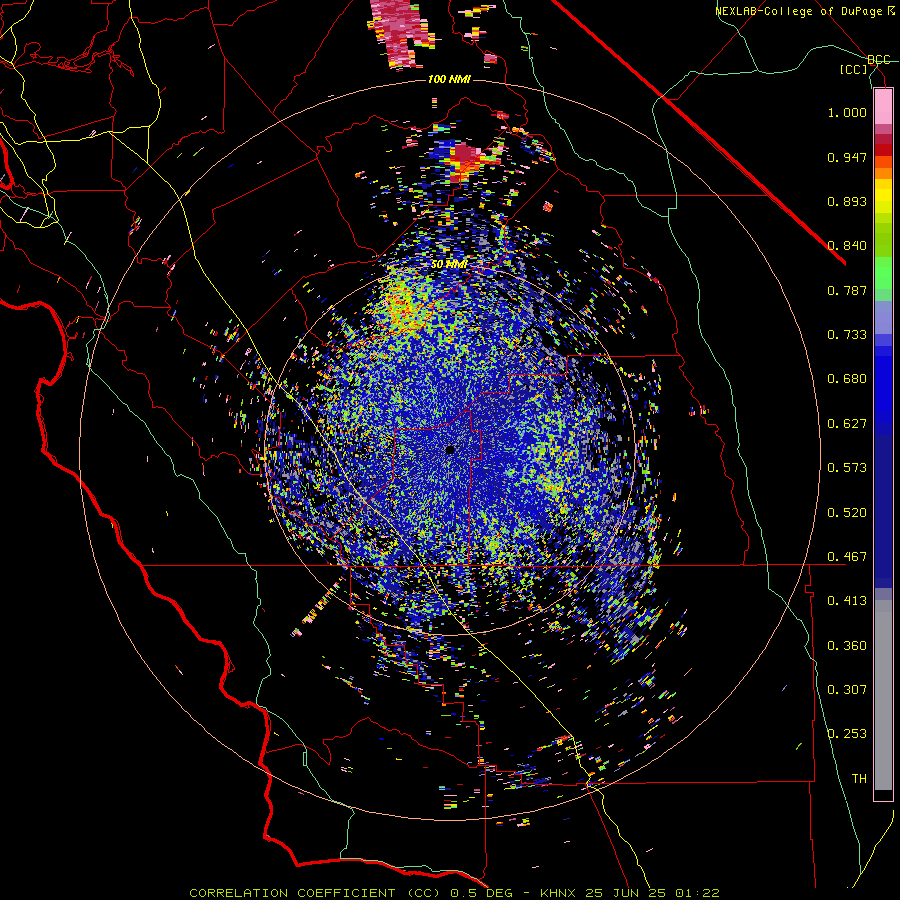The width and height of the screenshot is (900, 900).
Task: Click the 1.000 scale value
Action: pos(847,113)
